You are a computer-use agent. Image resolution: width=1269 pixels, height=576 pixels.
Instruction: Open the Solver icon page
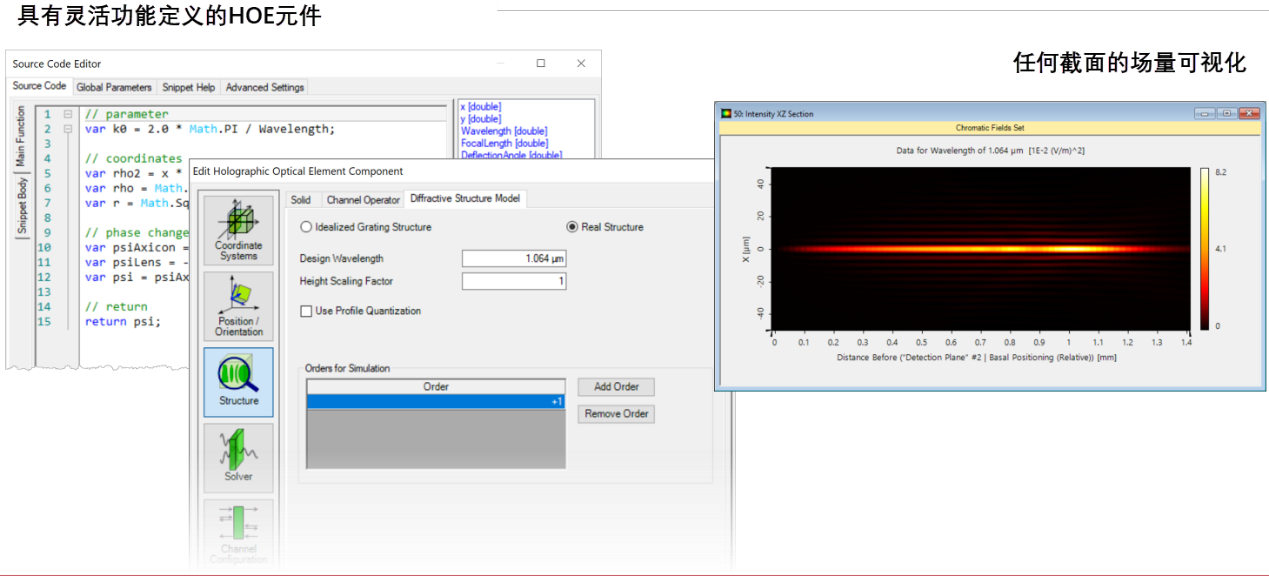point(238,457)
